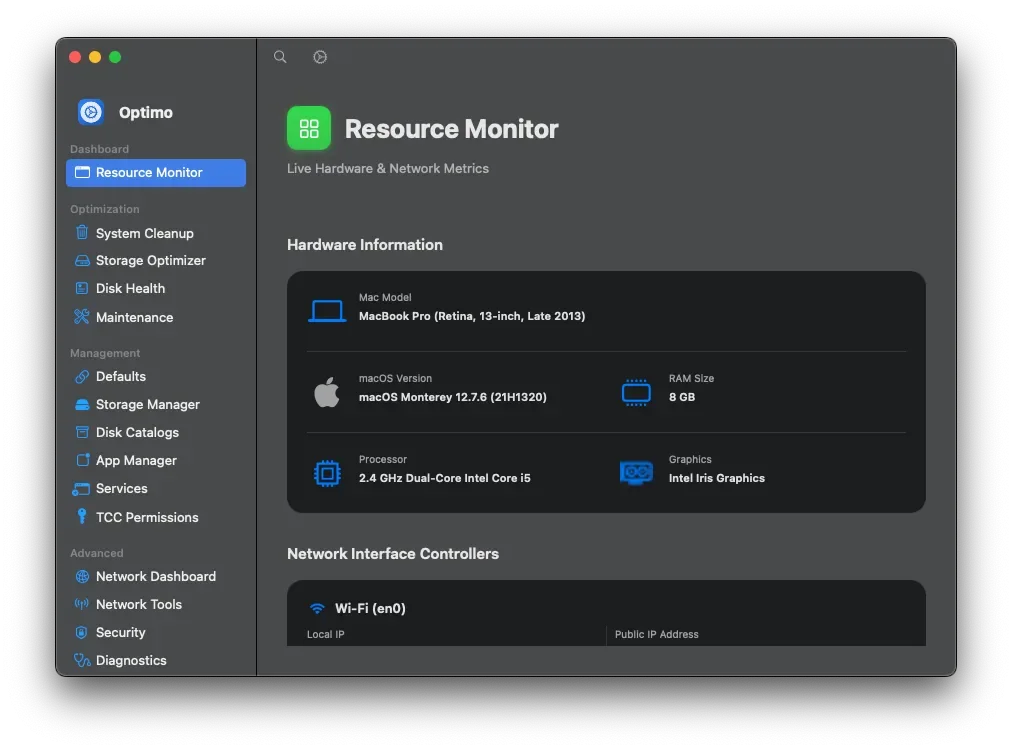Screen dimensions: 1012x750
Task: Click the Live Hardware & Network Metrics subtitle
Action: coord(388,168)
